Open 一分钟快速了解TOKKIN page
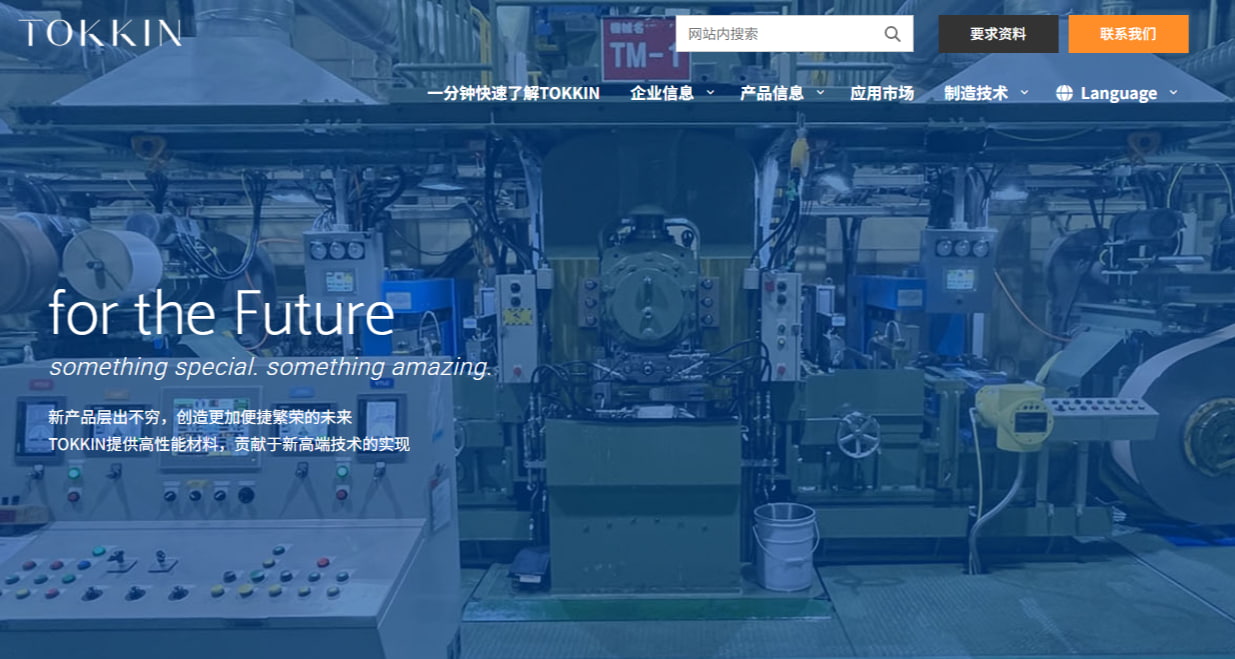 [x=513, y=93]
